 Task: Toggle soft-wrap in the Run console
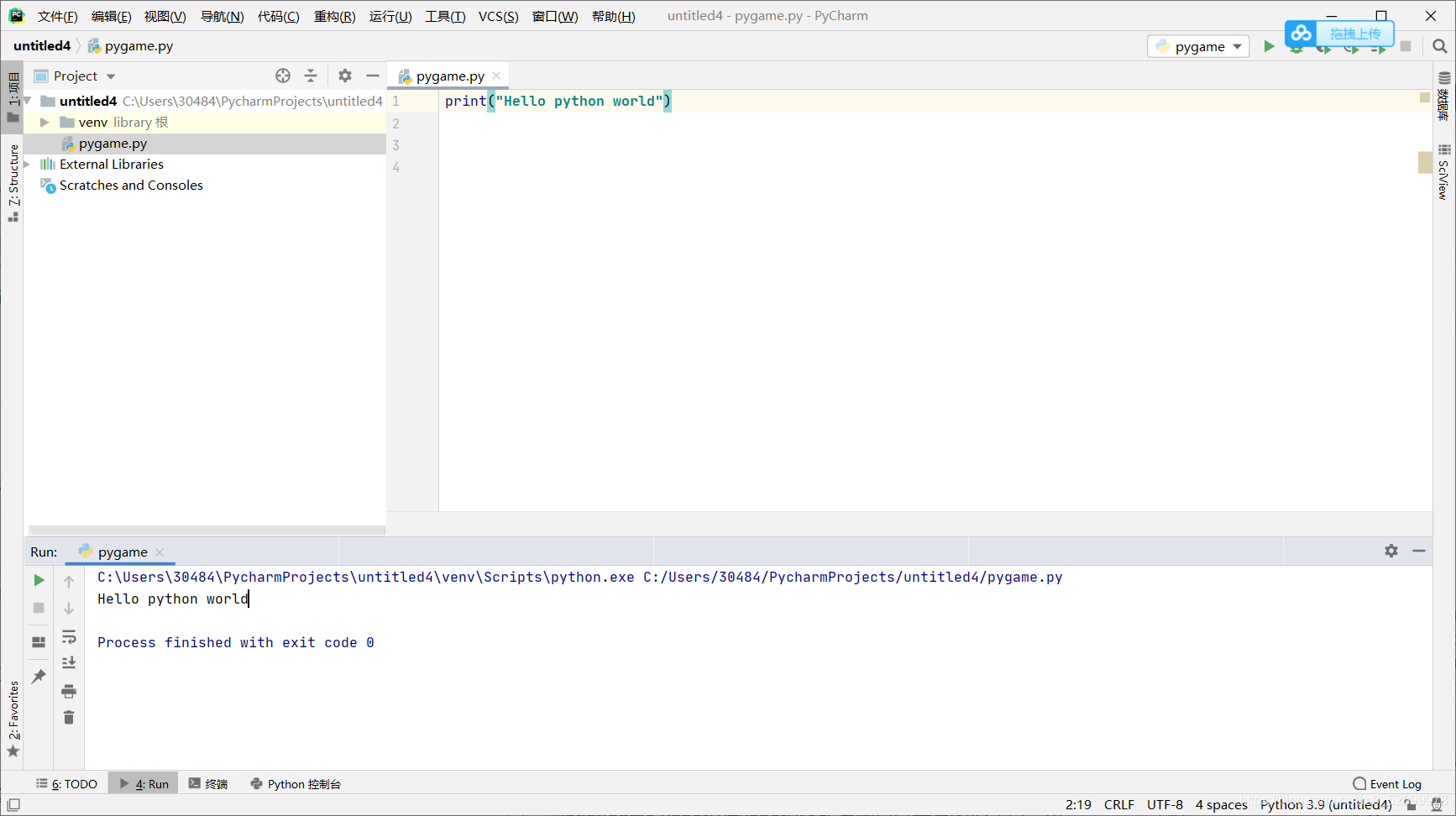69,637
